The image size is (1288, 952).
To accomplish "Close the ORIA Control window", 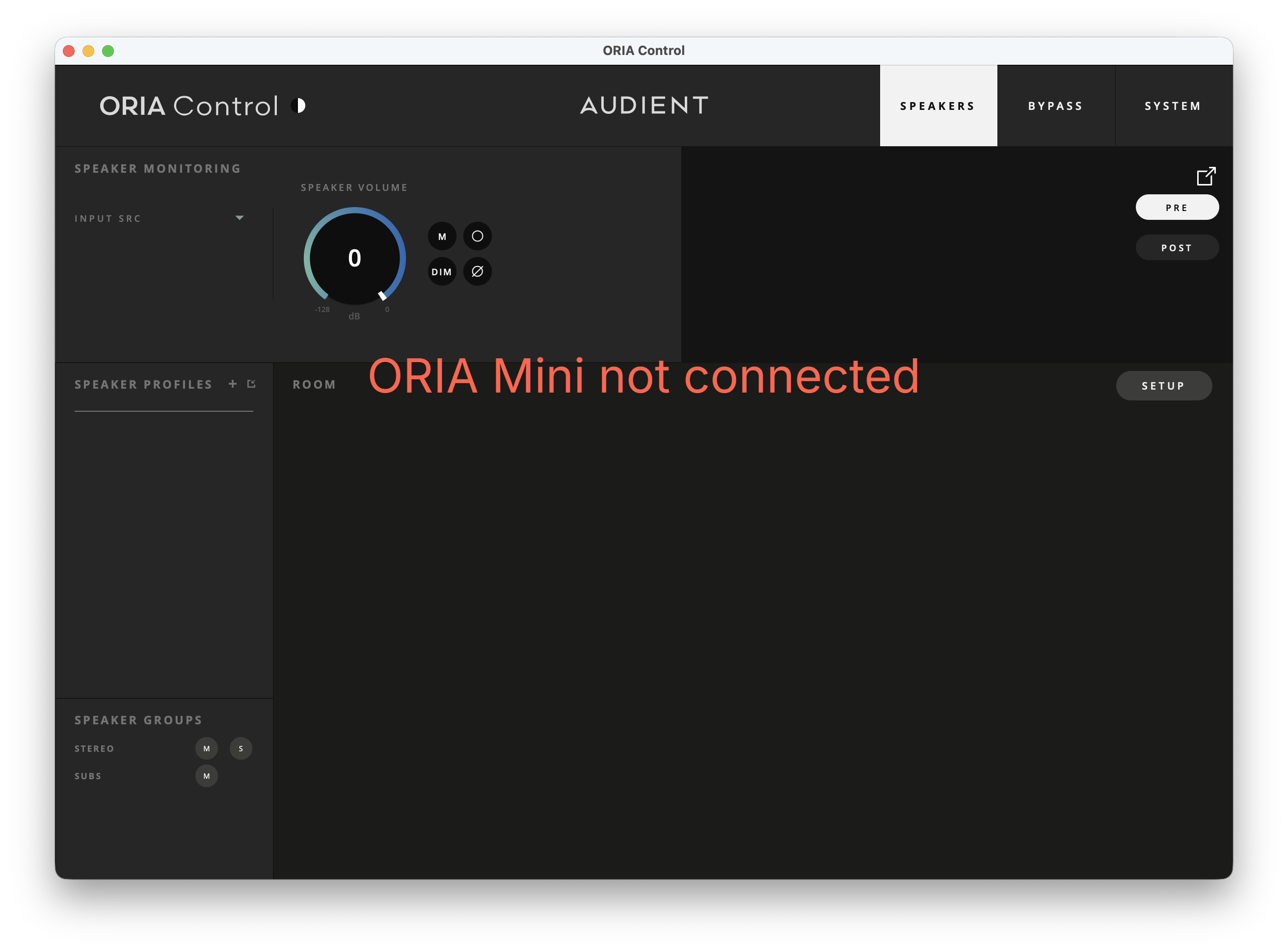I will pos(69,51).
